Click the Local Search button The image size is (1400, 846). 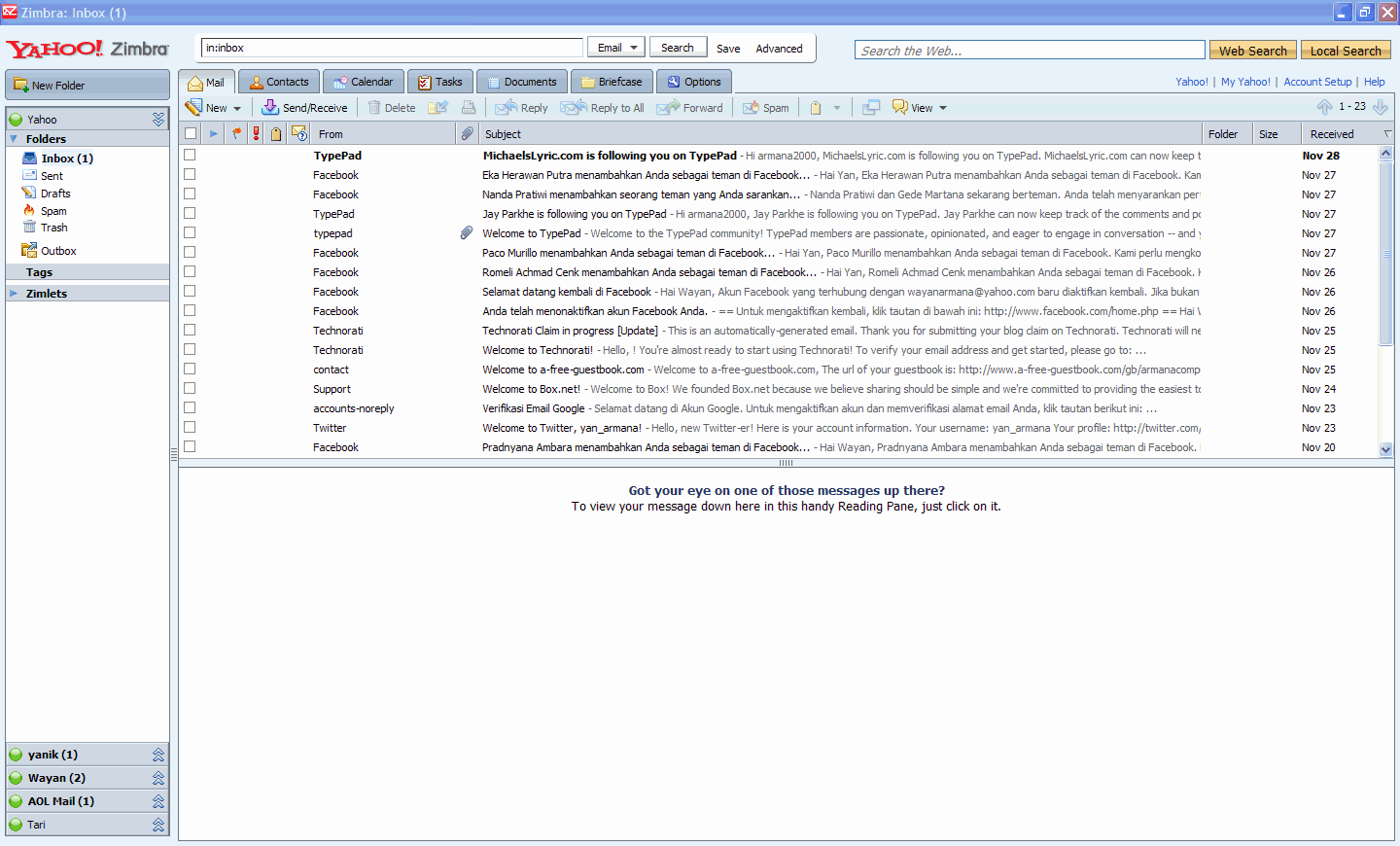1346,51
